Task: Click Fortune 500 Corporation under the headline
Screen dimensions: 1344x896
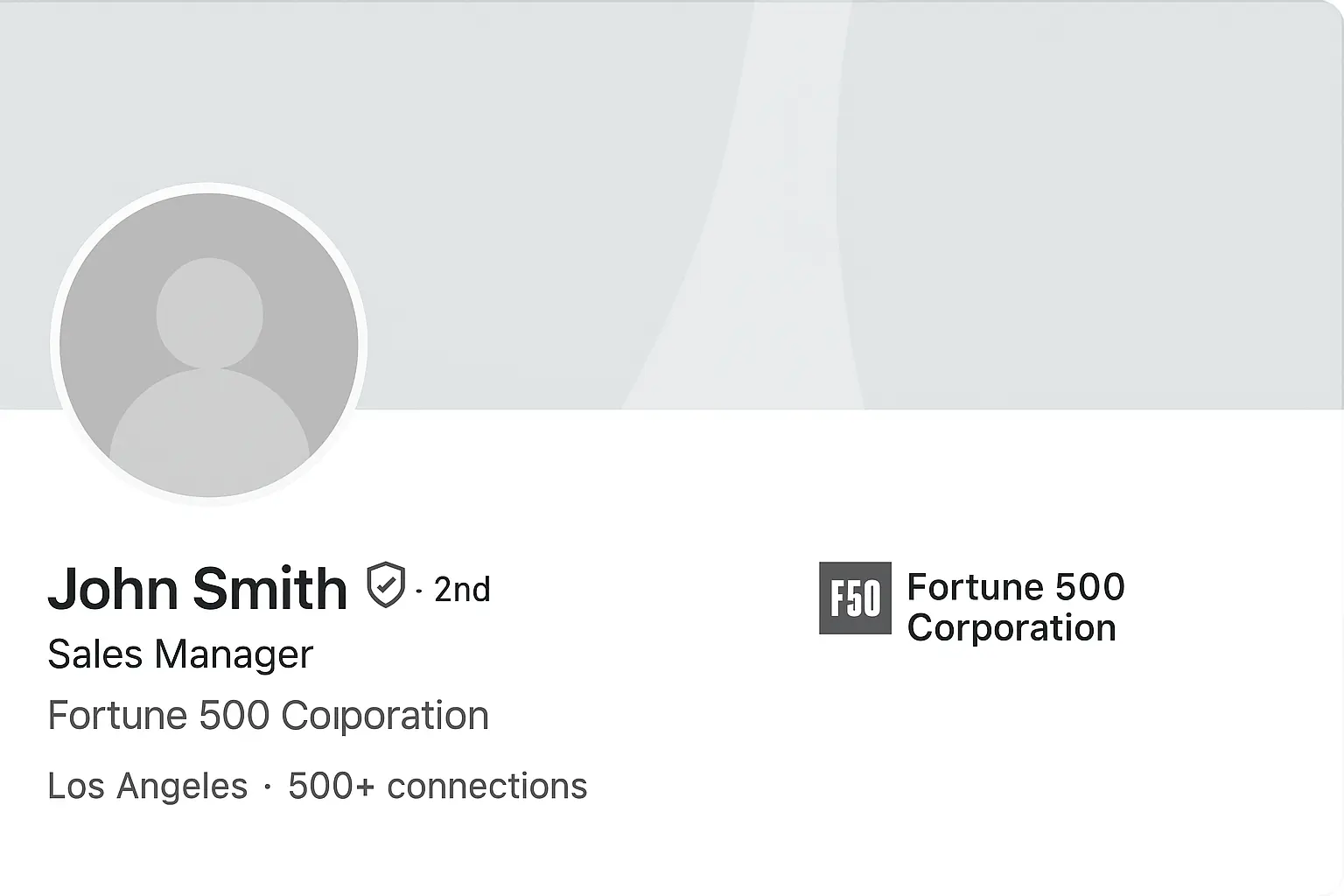Action: point(268,716)
